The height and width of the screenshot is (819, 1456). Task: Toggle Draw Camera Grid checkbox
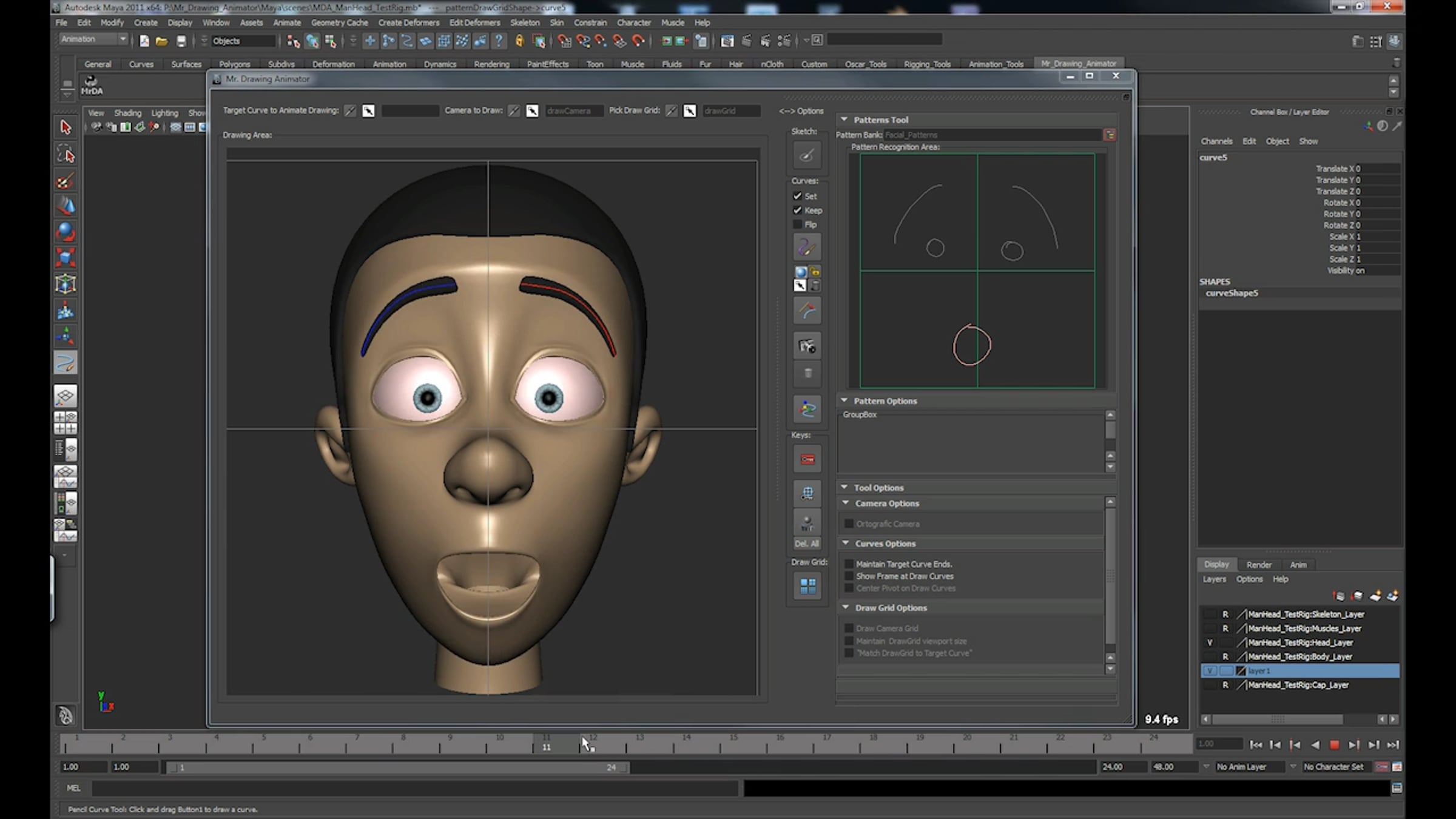click(849, 629)
